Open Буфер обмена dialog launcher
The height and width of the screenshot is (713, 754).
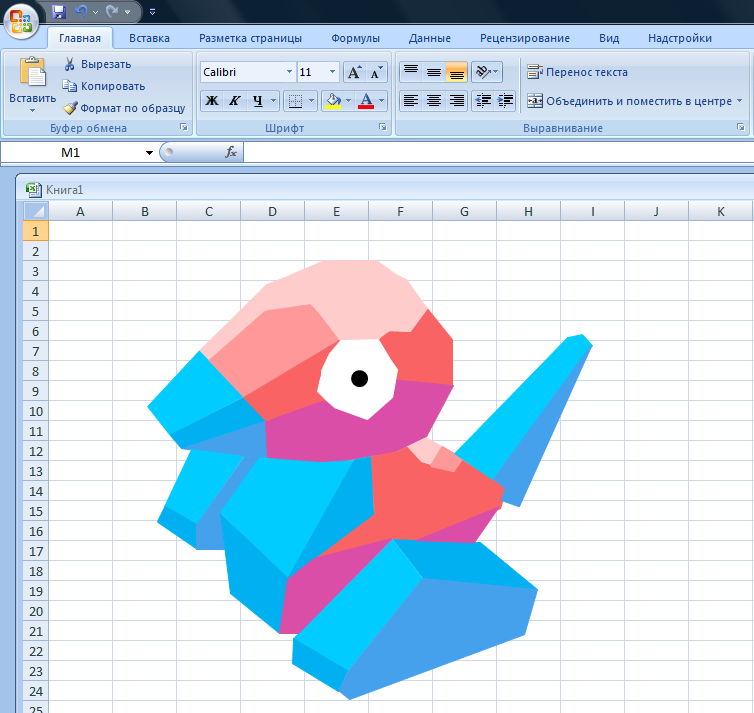[184, 127]
